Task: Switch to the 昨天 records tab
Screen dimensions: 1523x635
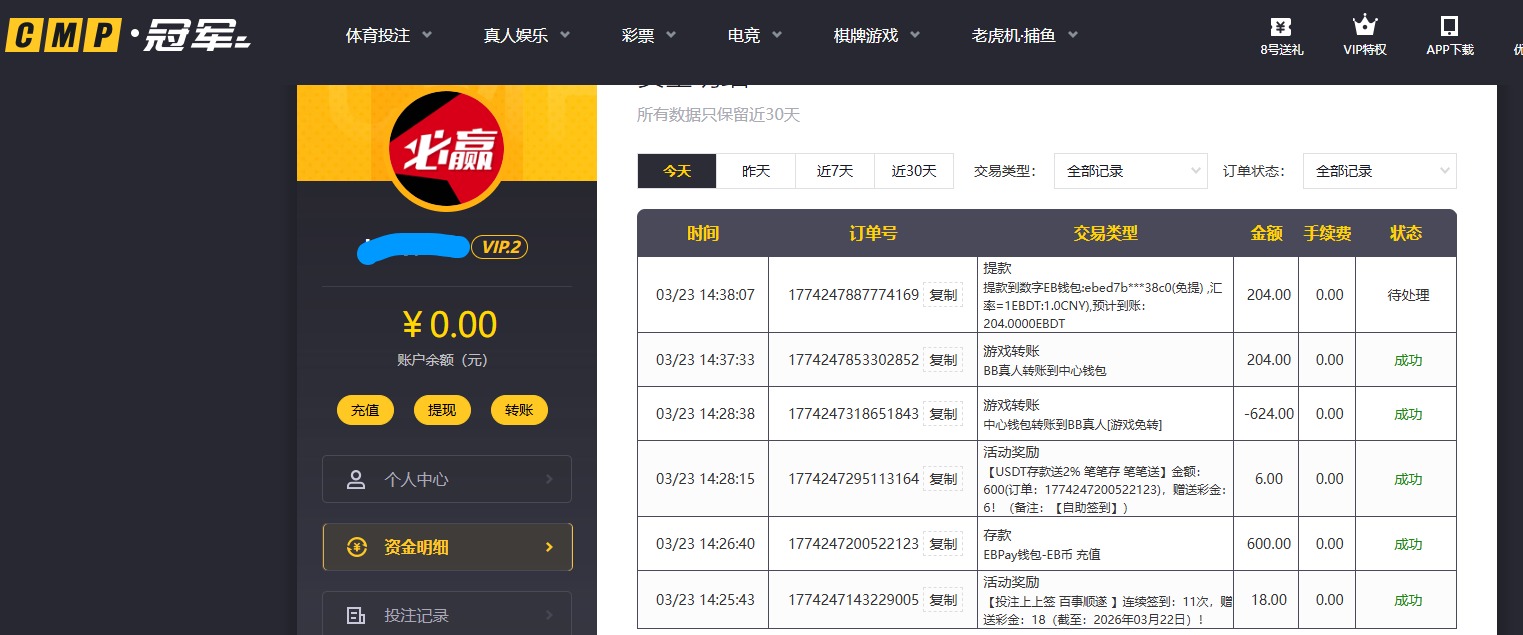Action: click(x=756, y=171)
